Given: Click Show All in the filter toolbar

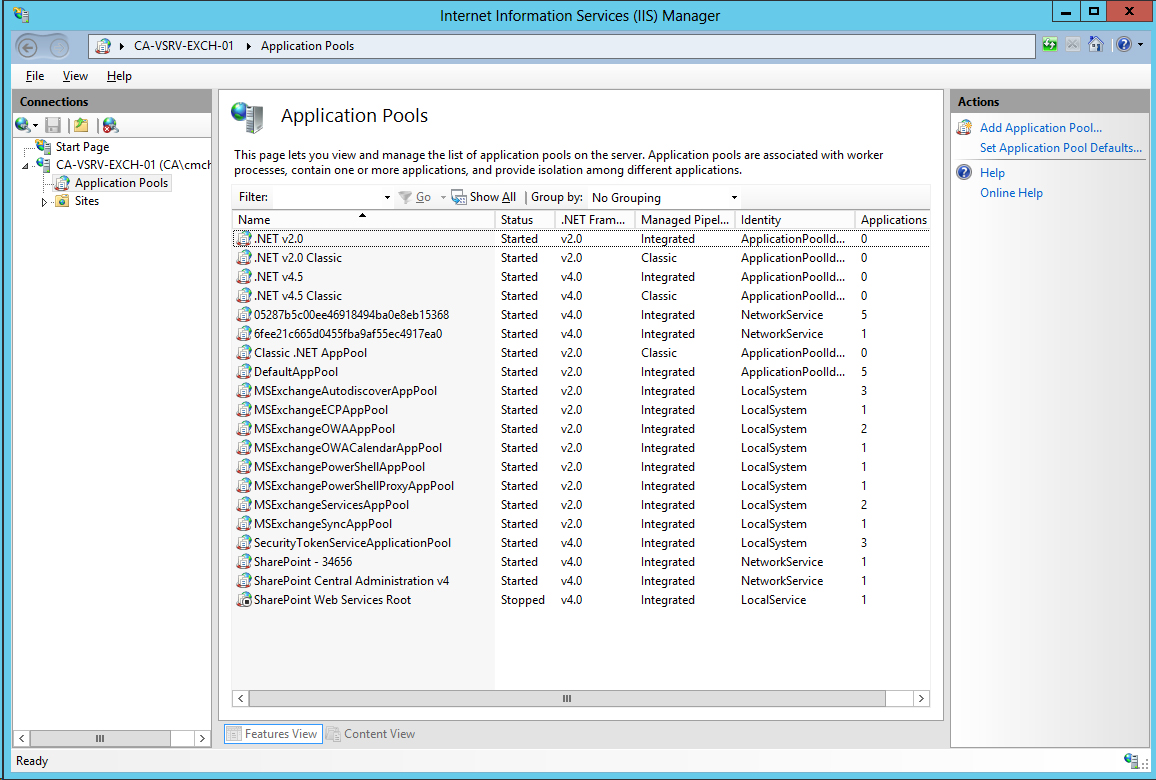Looking at the screenshot, I should coord(484,197).
